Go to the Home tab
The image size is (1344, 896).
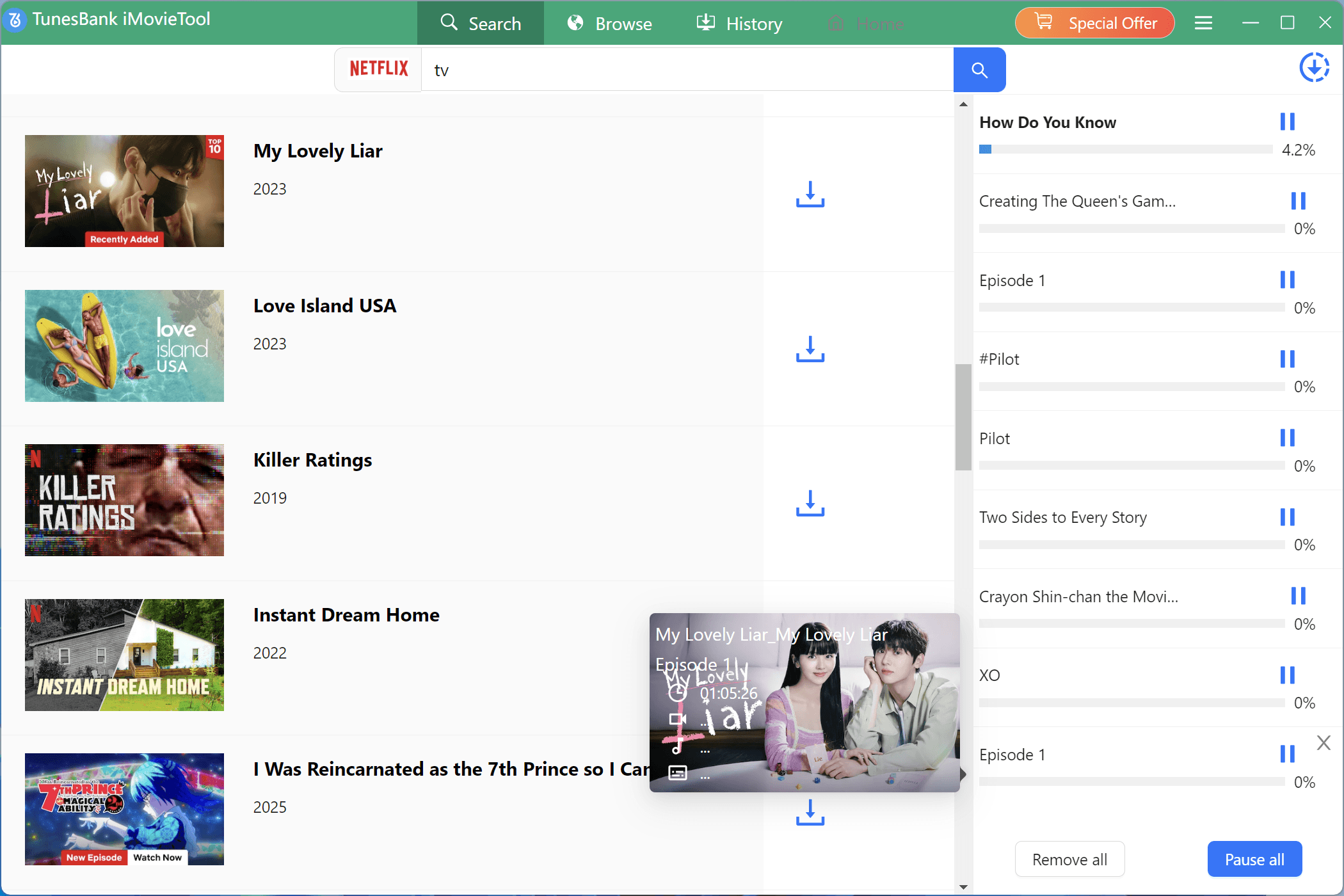(865, 23)
